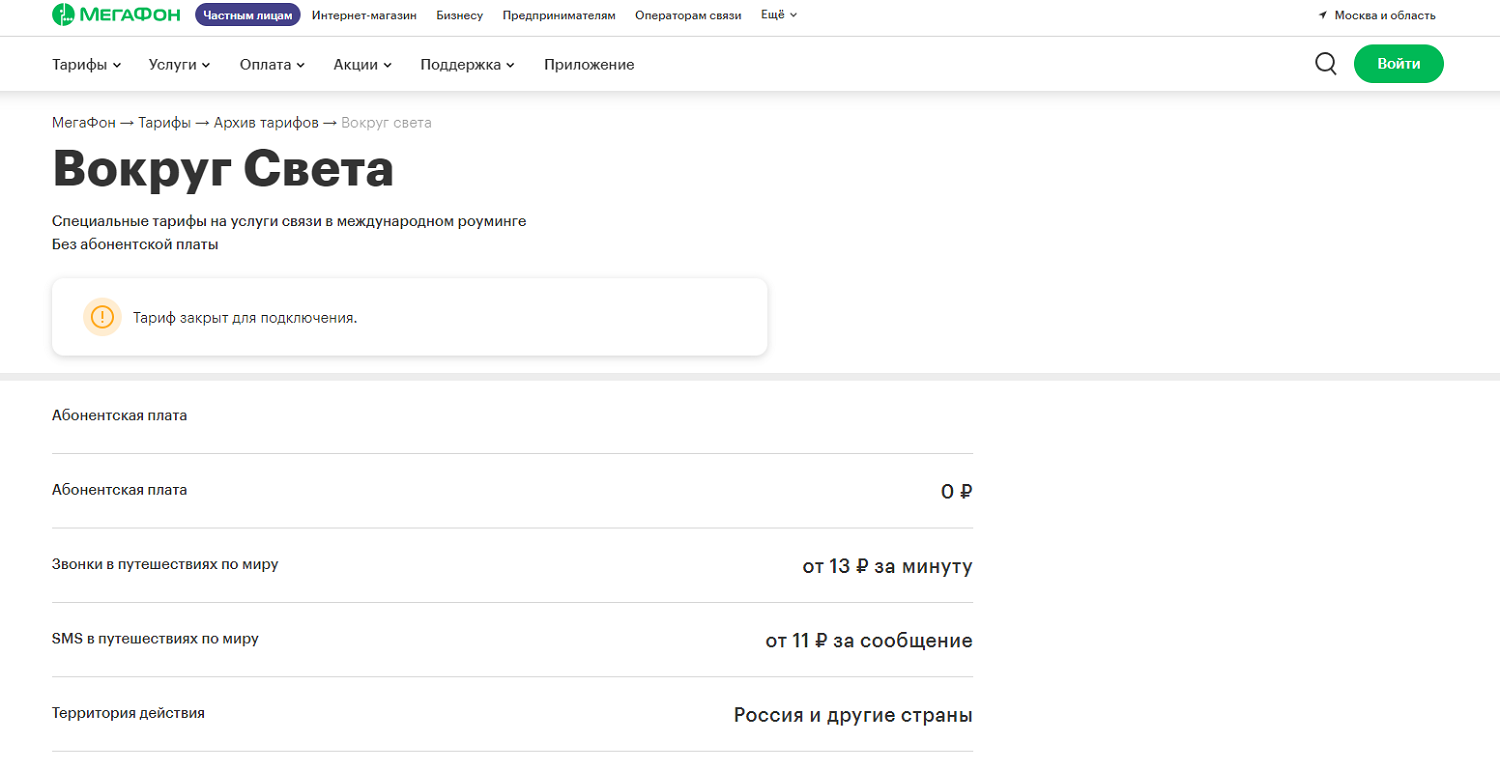Open the Ещё dropdown

coord(779,15)
